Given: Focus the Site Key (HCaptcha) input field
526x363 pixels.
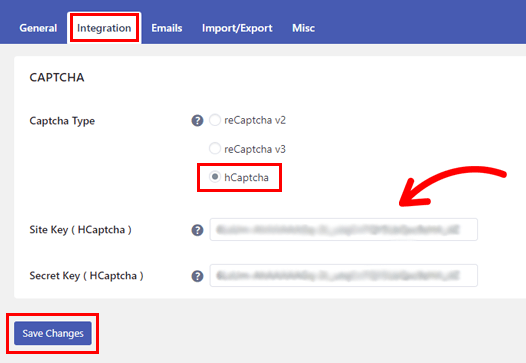Looking at the screenshot, I should [x=344, y=229].
